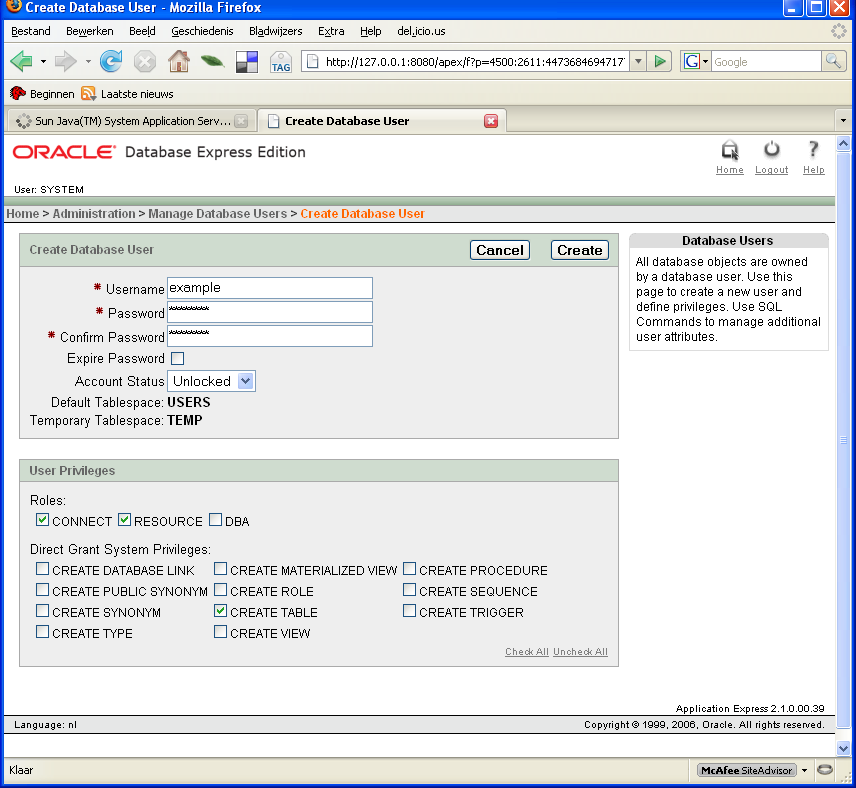The image size is (856, 788).
Task: Click the browser home toolbar icon
Action: pyautogui.click(x=178, y=62)
